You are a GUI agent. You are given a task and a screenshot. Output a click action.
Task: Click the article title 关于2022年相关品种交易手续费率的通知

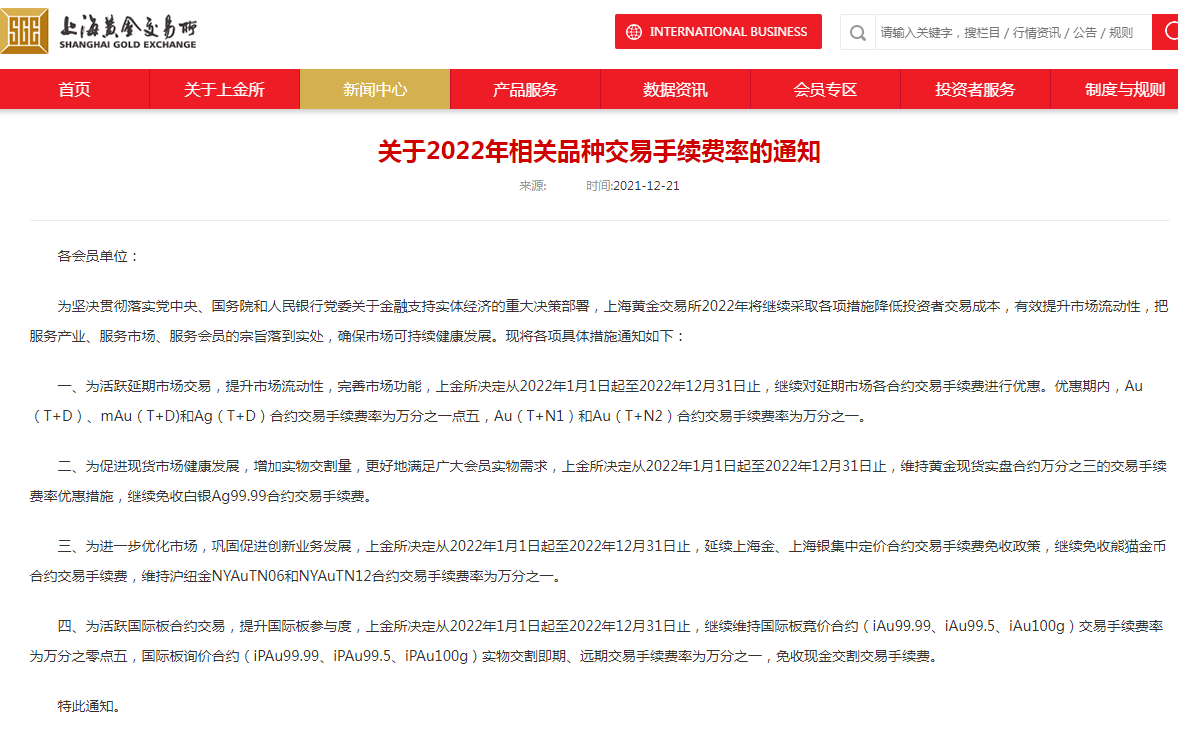[x=599, y=152]
